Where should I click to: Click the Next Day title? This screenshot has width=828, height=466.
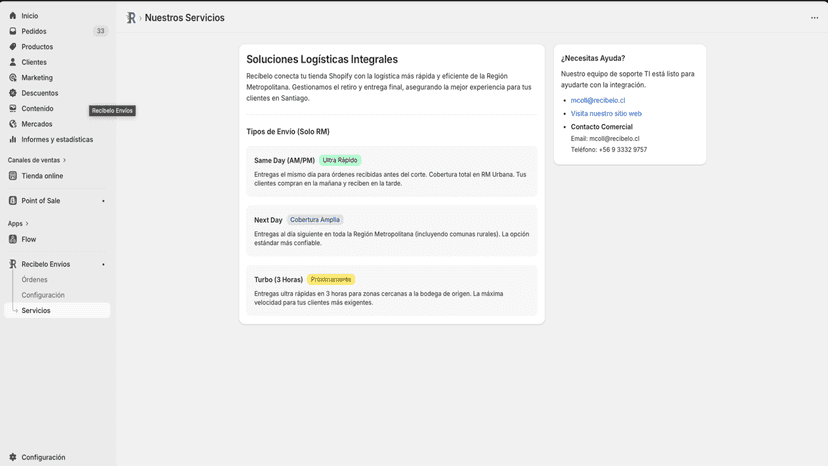point(268,220)
